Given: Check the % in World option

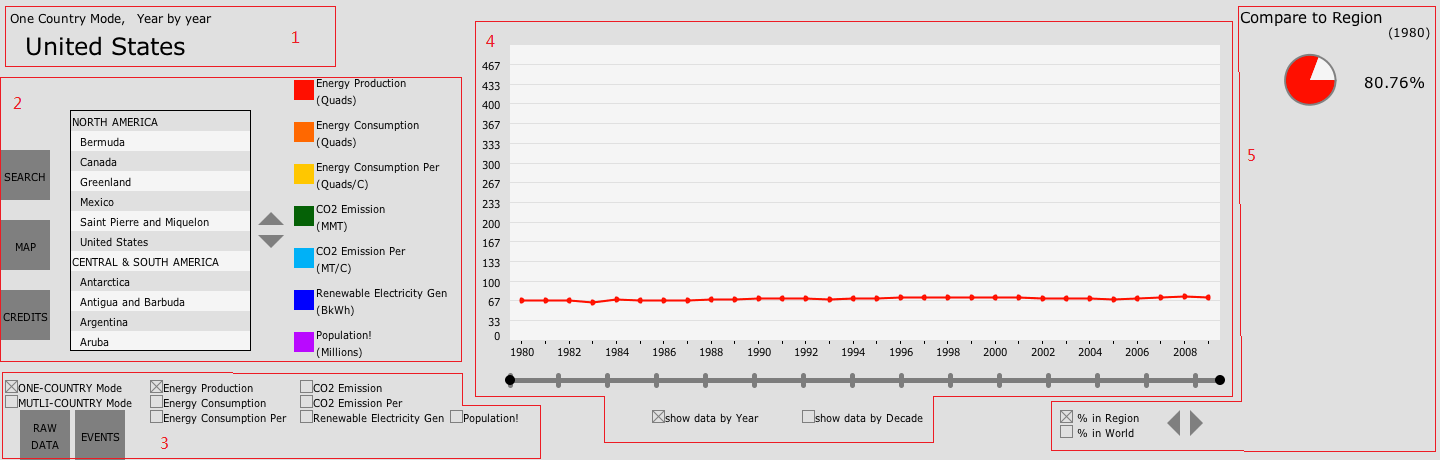Looking at the screenshot, I should pyautogui.click(x=1066, y=432).
